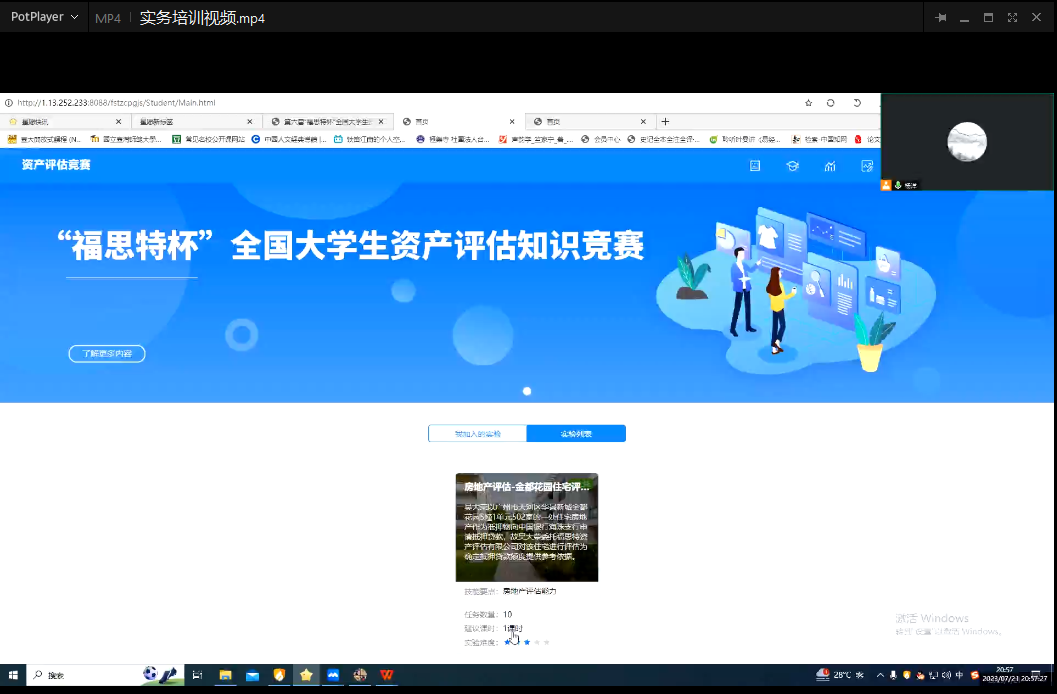Click the MP4 format label in title bar
The height and width of the screenshot is (694, 1057).
click(x=108, y=18)
